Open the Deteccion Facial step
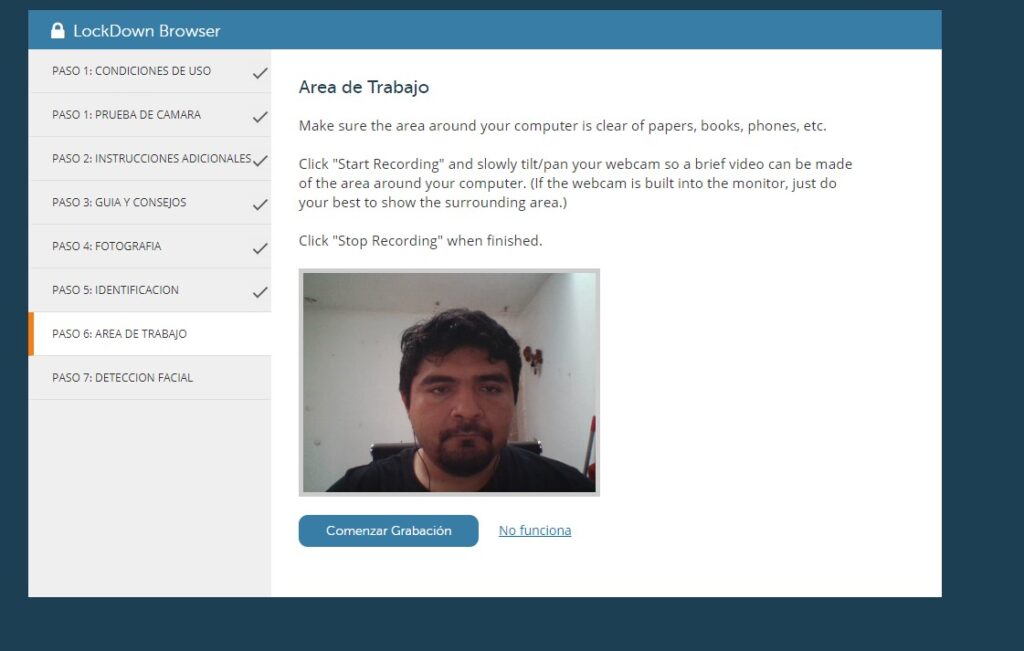 [122, 378]
